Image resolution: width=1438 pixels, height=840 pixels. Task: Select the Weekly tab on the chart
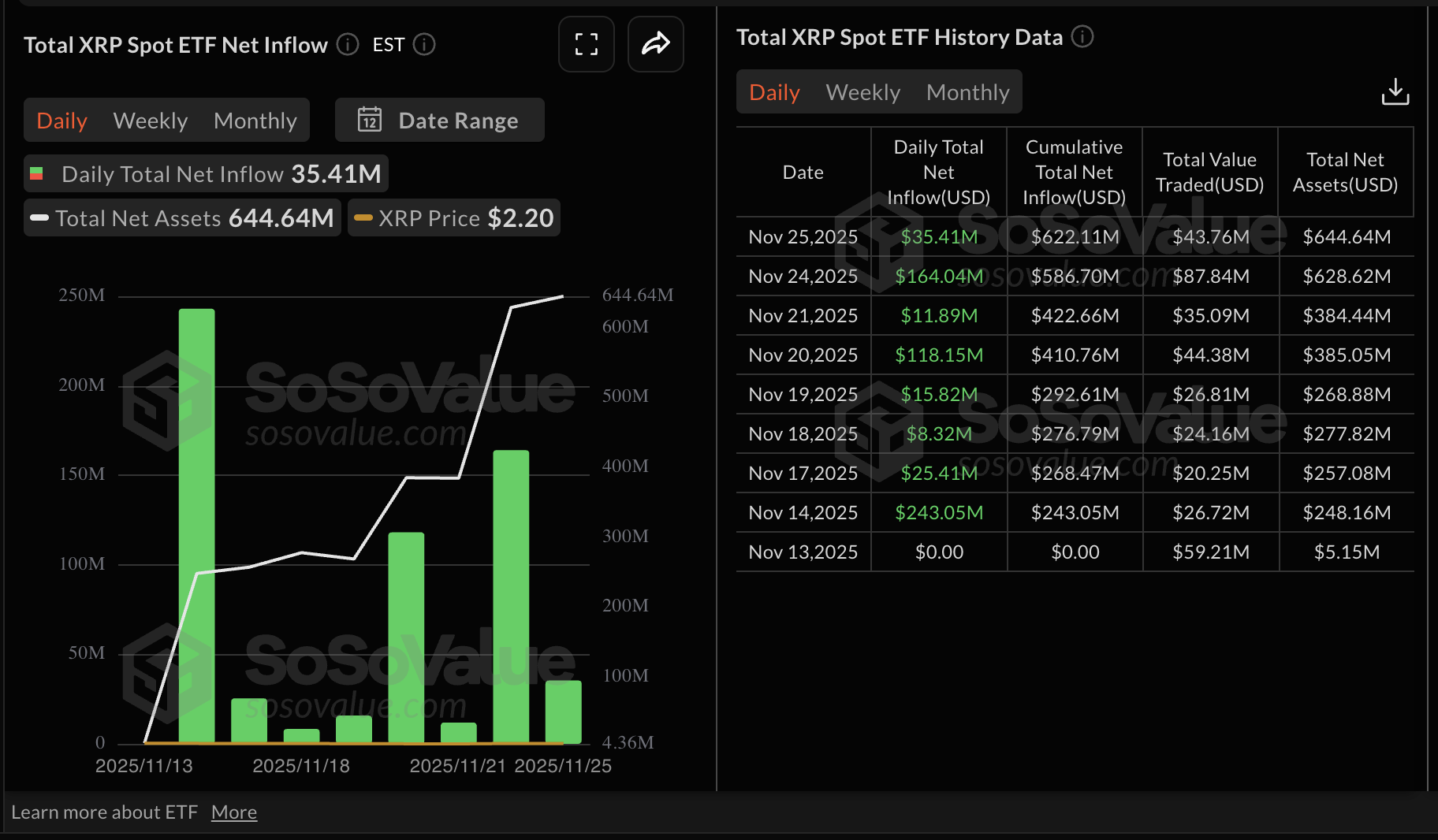point(150,120)
